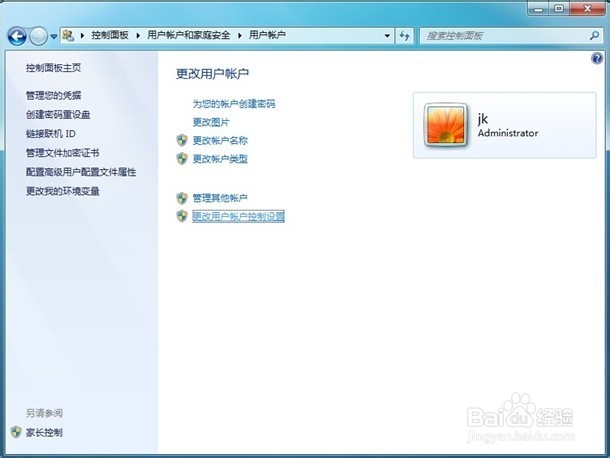Click 更改帐户名称 link
This screenshot has width=610, height=458.
pyautogui.click(x=220, y=140)
